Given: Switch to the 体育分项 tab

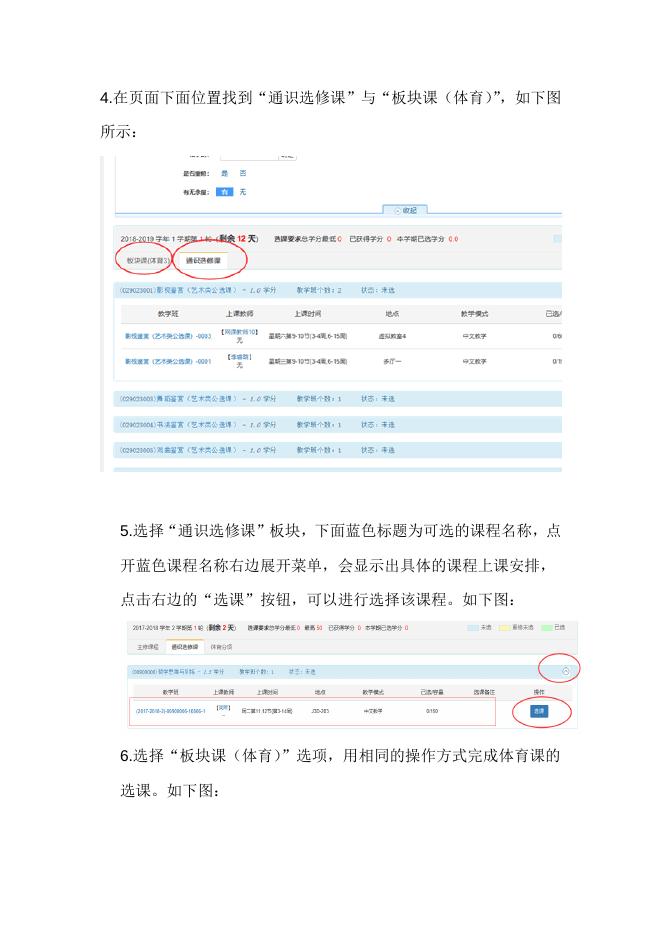Looking at the screenshot, I should [x=221, y=647].
